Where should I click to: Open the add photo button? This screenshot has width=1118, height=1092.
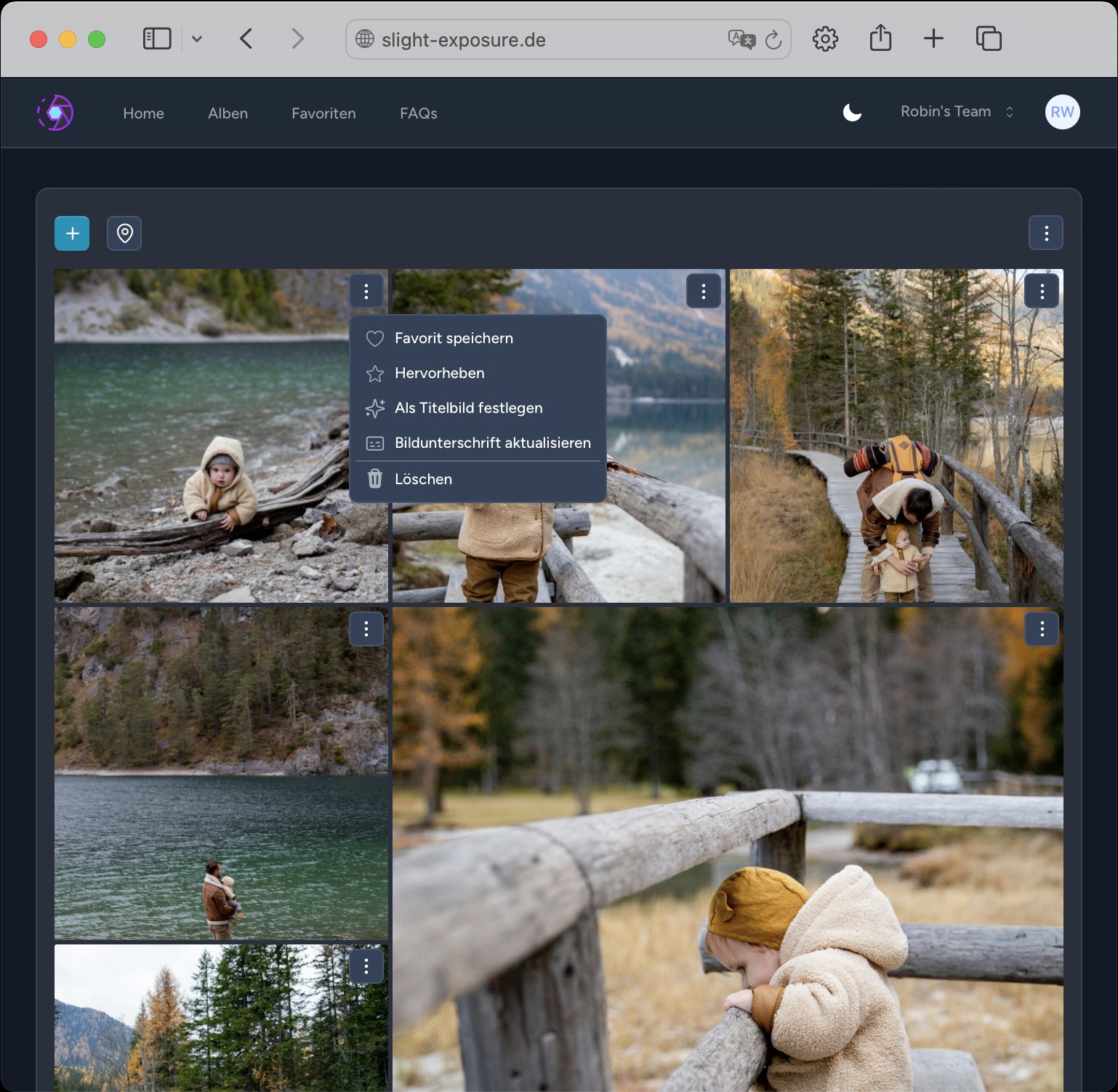coord(71,233)
